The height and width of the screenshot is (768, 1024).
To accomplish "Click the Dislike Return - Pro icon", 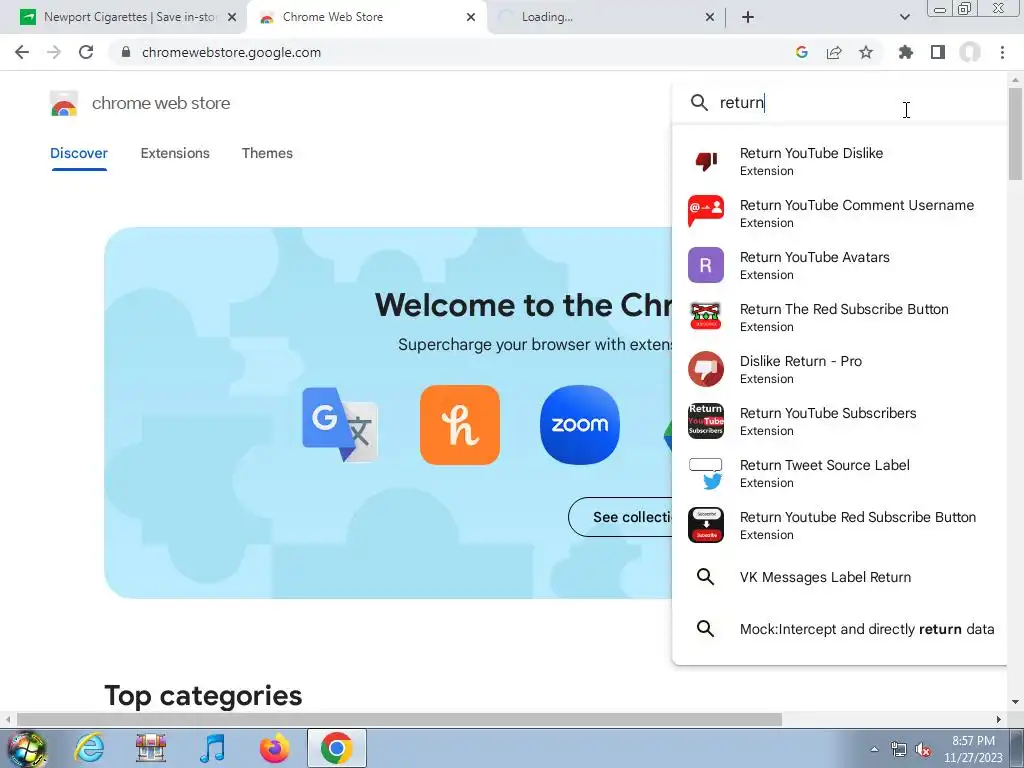I will [706, 369].
